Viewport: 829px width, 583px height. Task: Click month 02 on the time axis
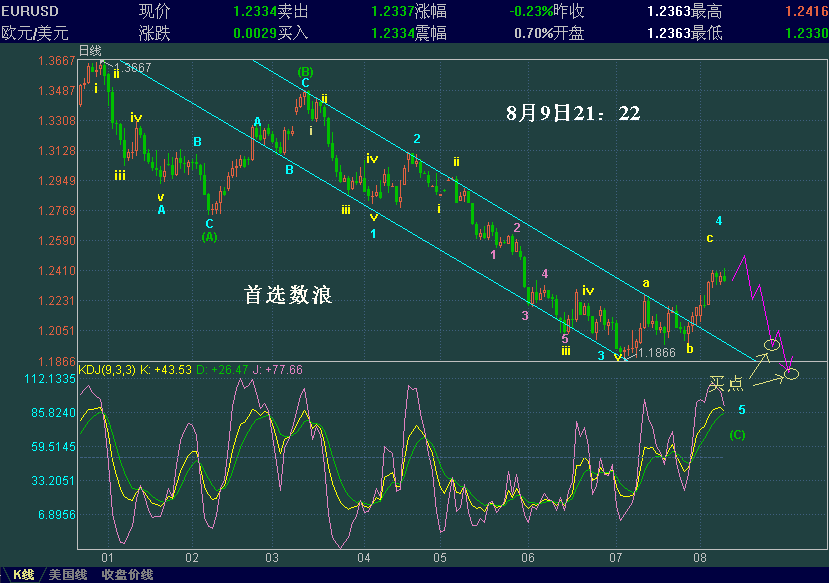click(x=192, y=558)
